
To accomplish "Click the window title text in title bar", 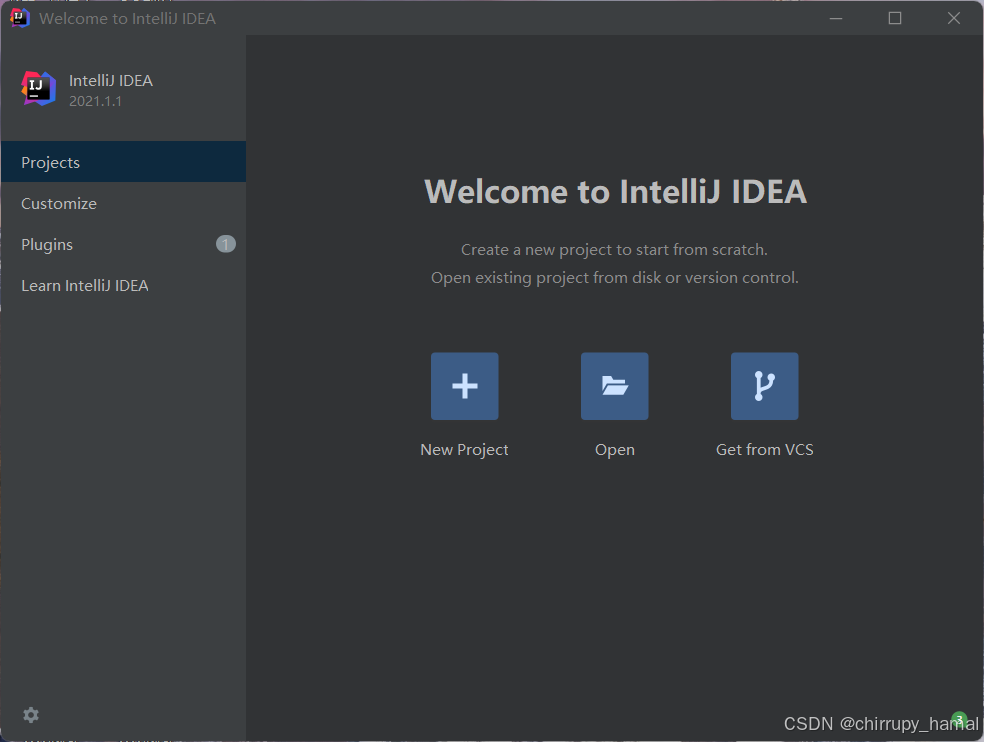I will tap(127, 19).
